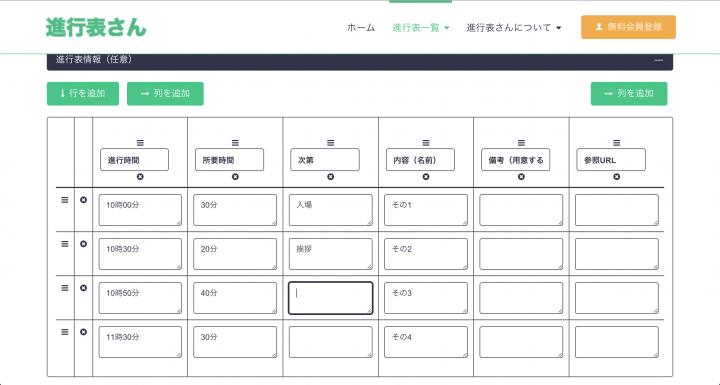
Task: Click the drag handle above 備考 column
Action: coord(521,143)
